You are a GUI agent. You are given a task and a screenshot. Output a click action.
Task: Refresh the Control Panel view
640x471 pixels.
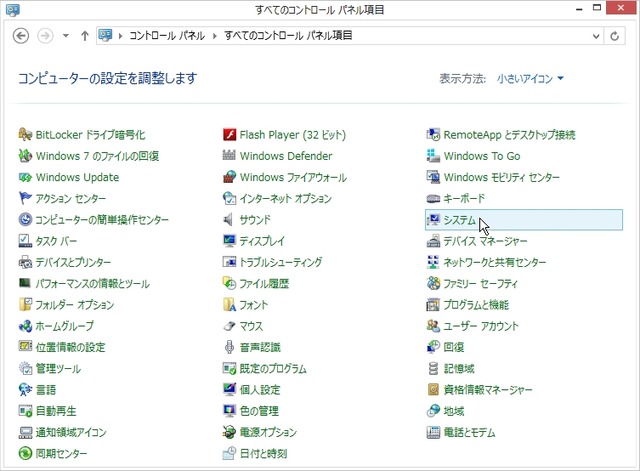click(615, 36)
